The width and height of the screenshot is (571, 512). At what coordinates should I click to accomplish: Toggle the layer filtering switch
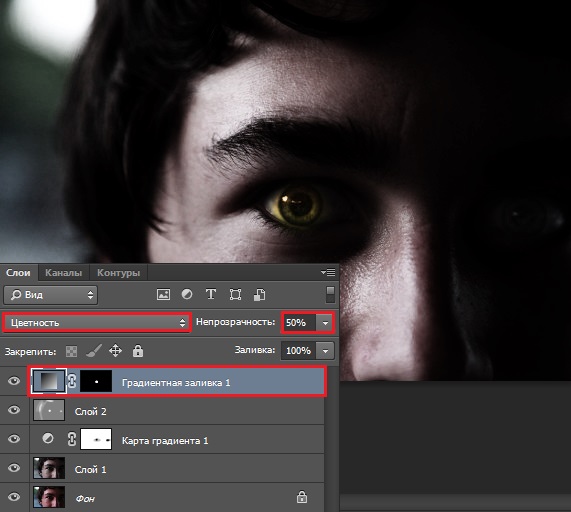coord(330,294)
